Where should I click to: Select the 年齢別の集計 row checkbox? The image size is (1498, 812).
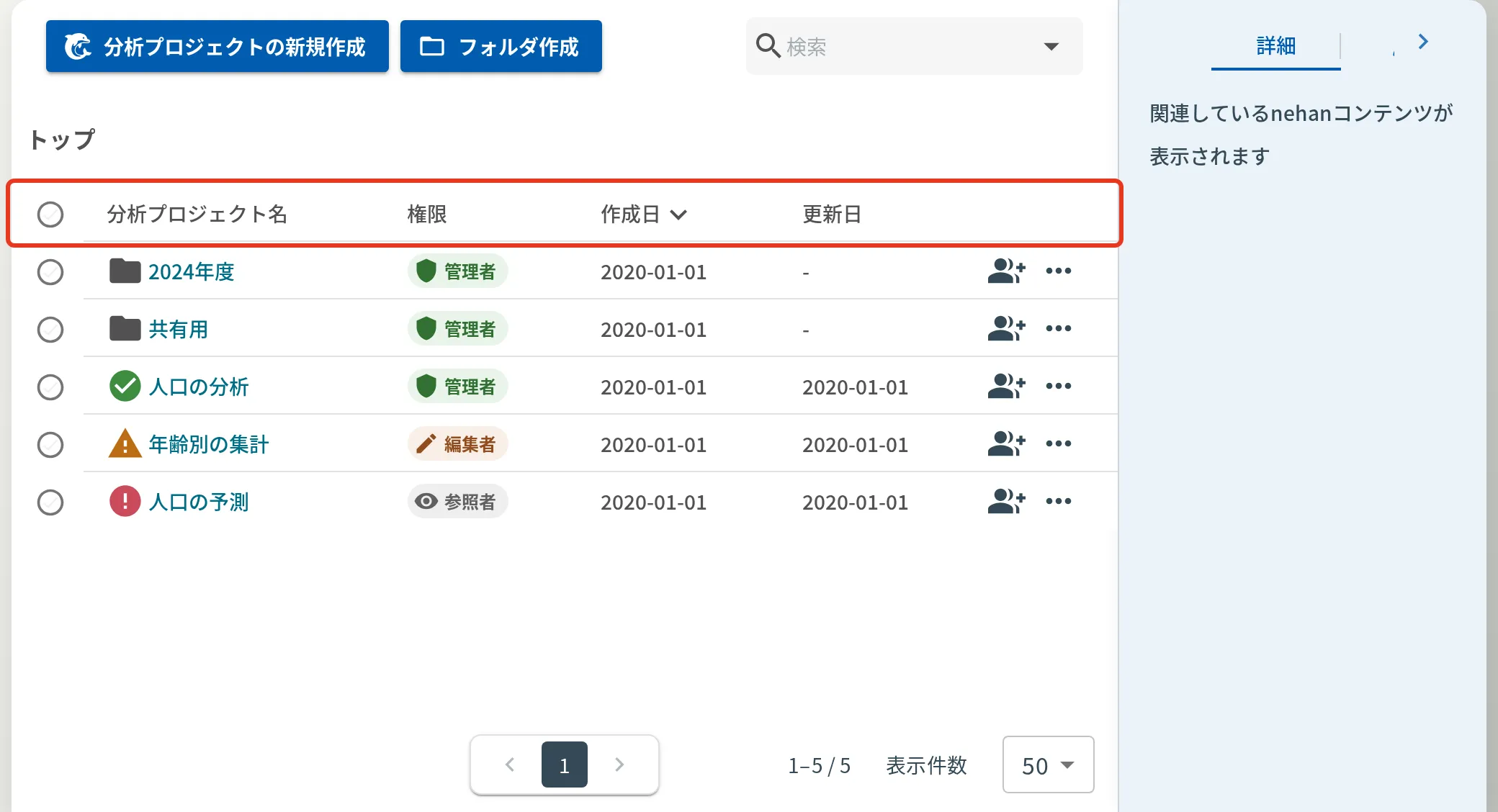(50, 445)
